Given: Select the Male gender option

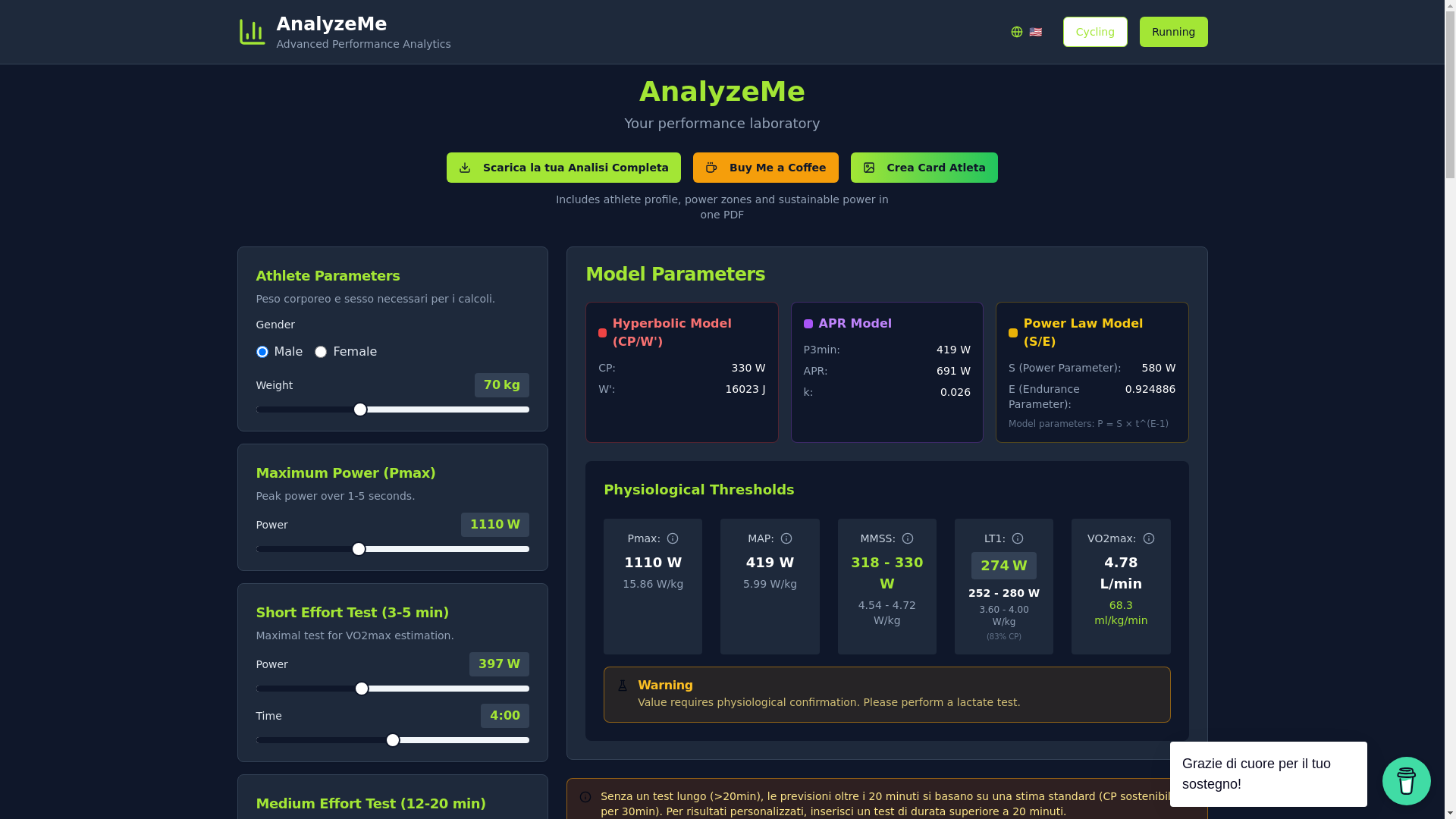Looking at the screenshot, I should (262, 352).
